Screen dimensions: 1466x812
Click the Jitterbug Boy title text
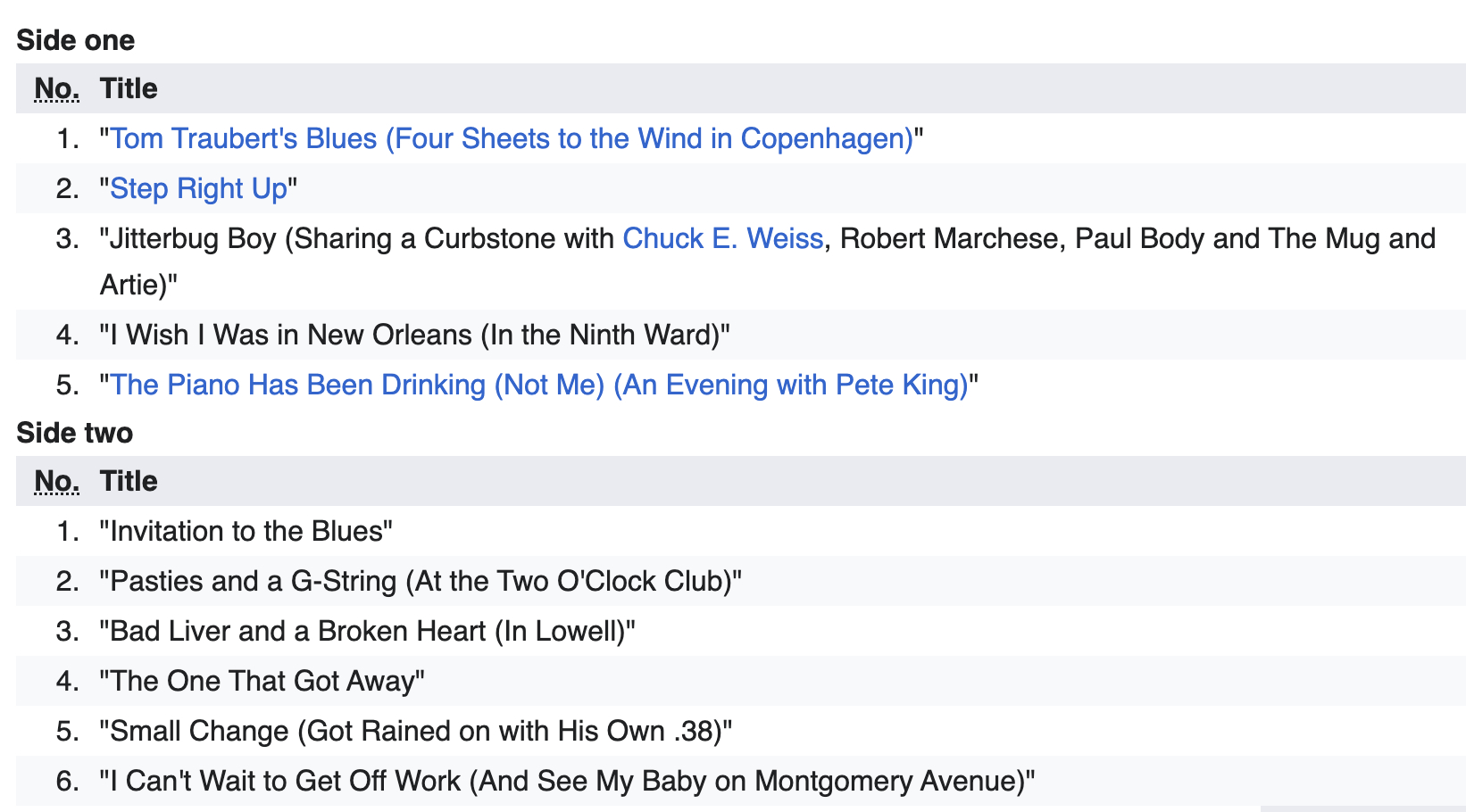(357, 239)
